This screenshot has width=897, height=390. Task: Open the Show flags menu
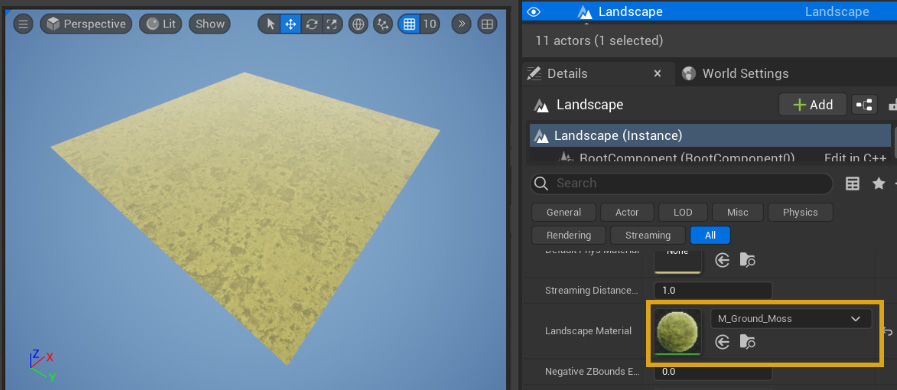pyautogui.click(x=210, y=24)
